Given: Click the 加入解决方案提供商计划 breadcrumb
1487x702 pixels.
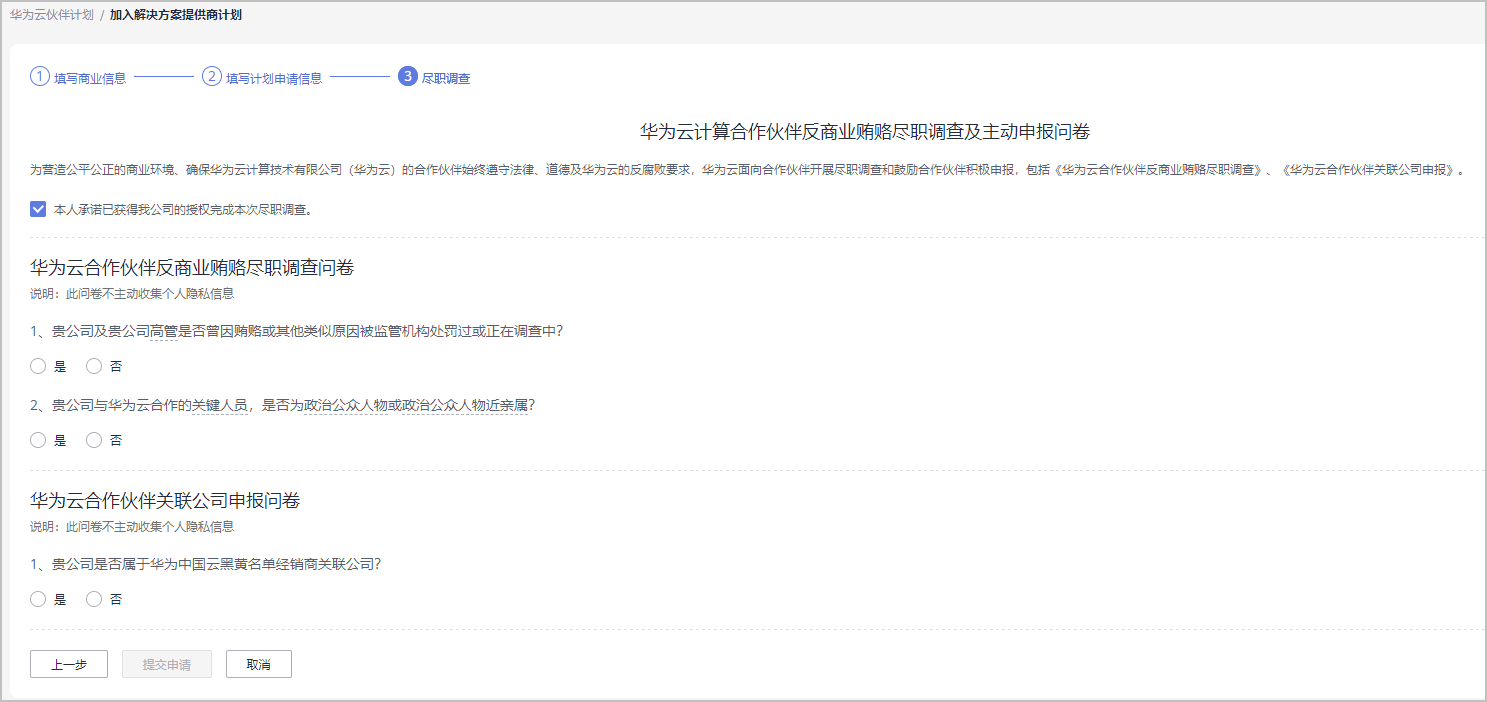Looking at the screenshot, I should (x=175, y=15).
